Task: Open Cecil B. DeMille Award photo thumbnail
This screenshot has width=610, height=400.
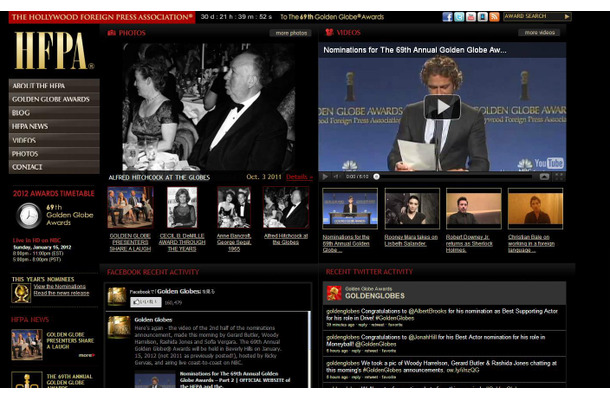Action: [182, 207]
